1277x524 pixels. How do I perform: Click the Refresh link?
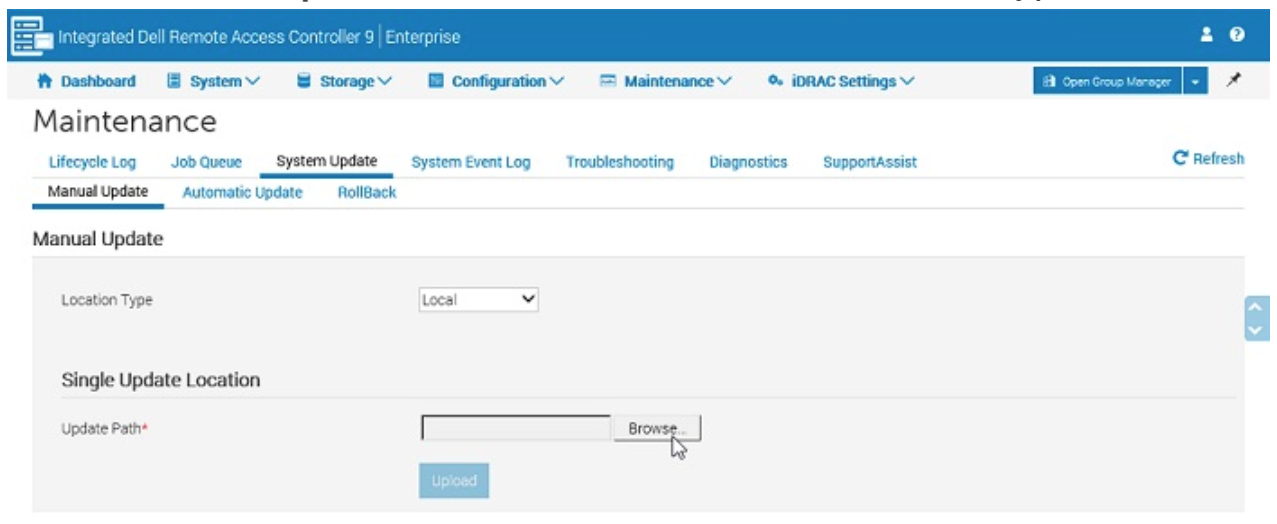pos(1208,158)
